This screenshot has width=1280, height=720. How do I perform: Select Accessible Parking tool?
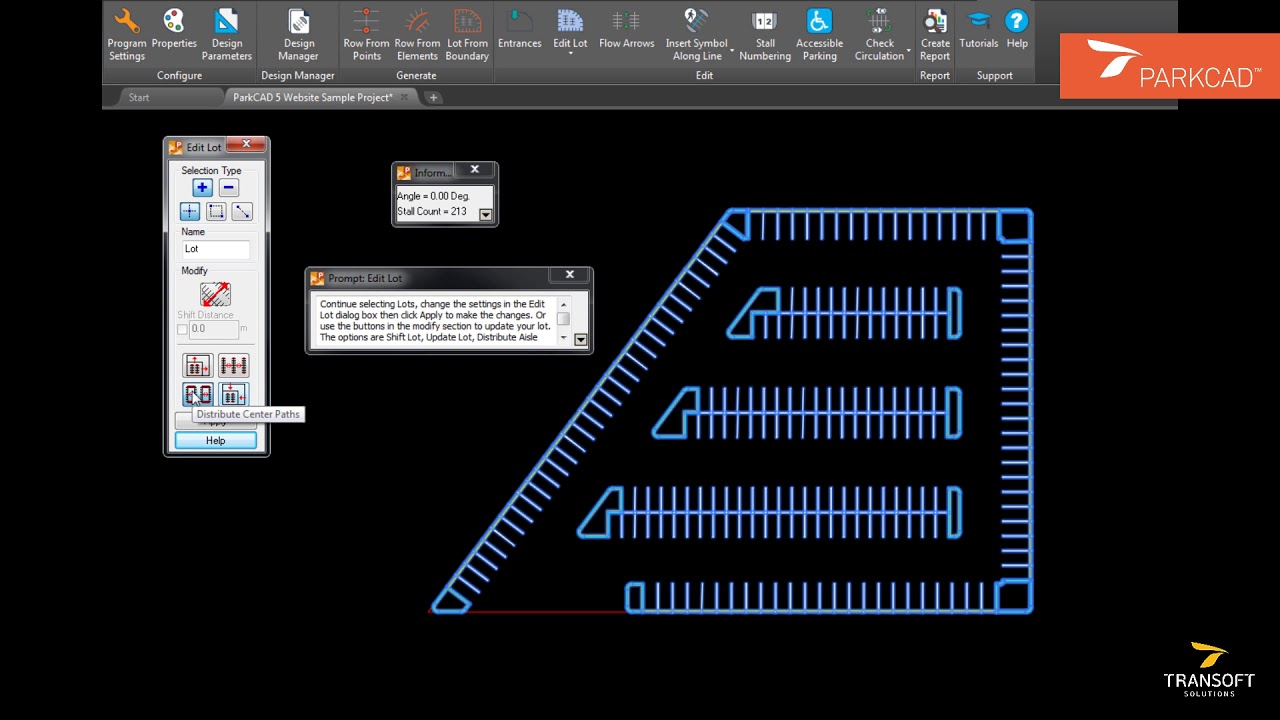819,33
